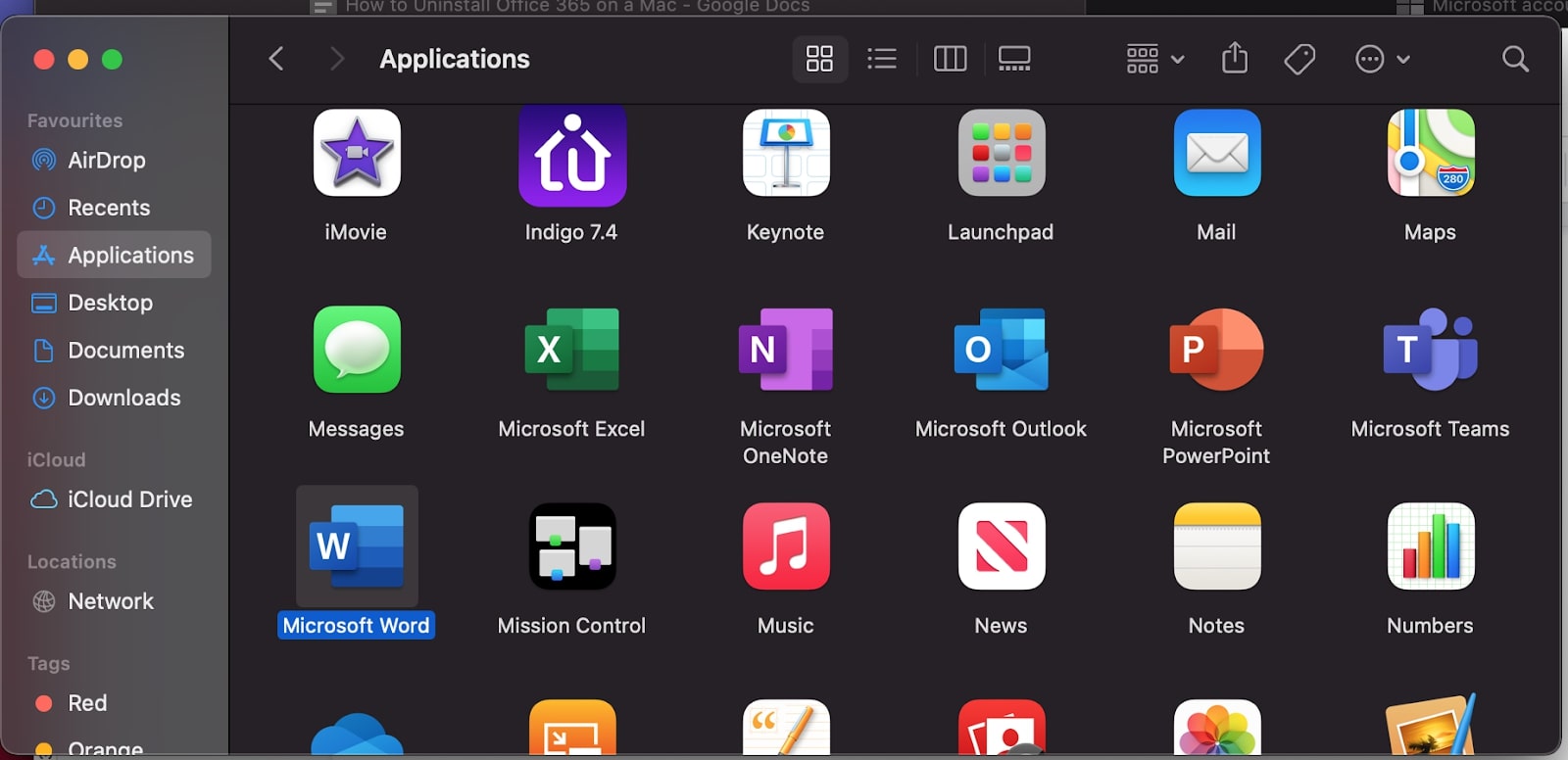Click the green full-screen window button

pos(113,60)
